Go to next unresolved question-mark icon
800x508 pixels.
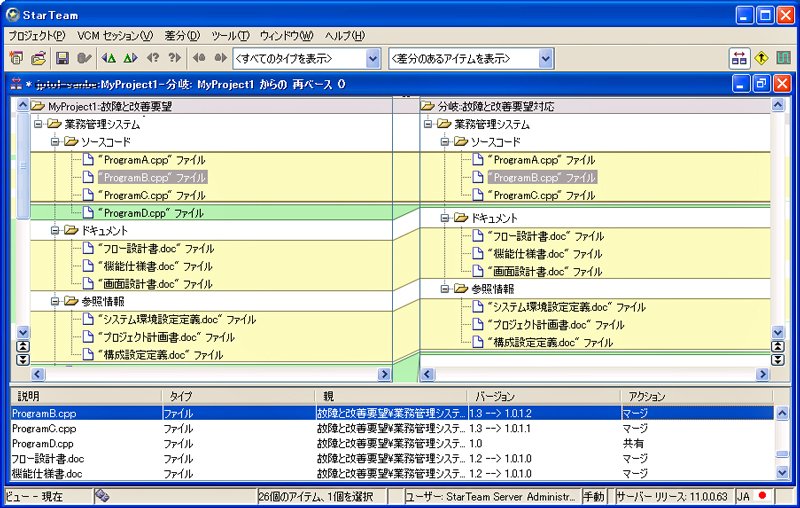174,58
